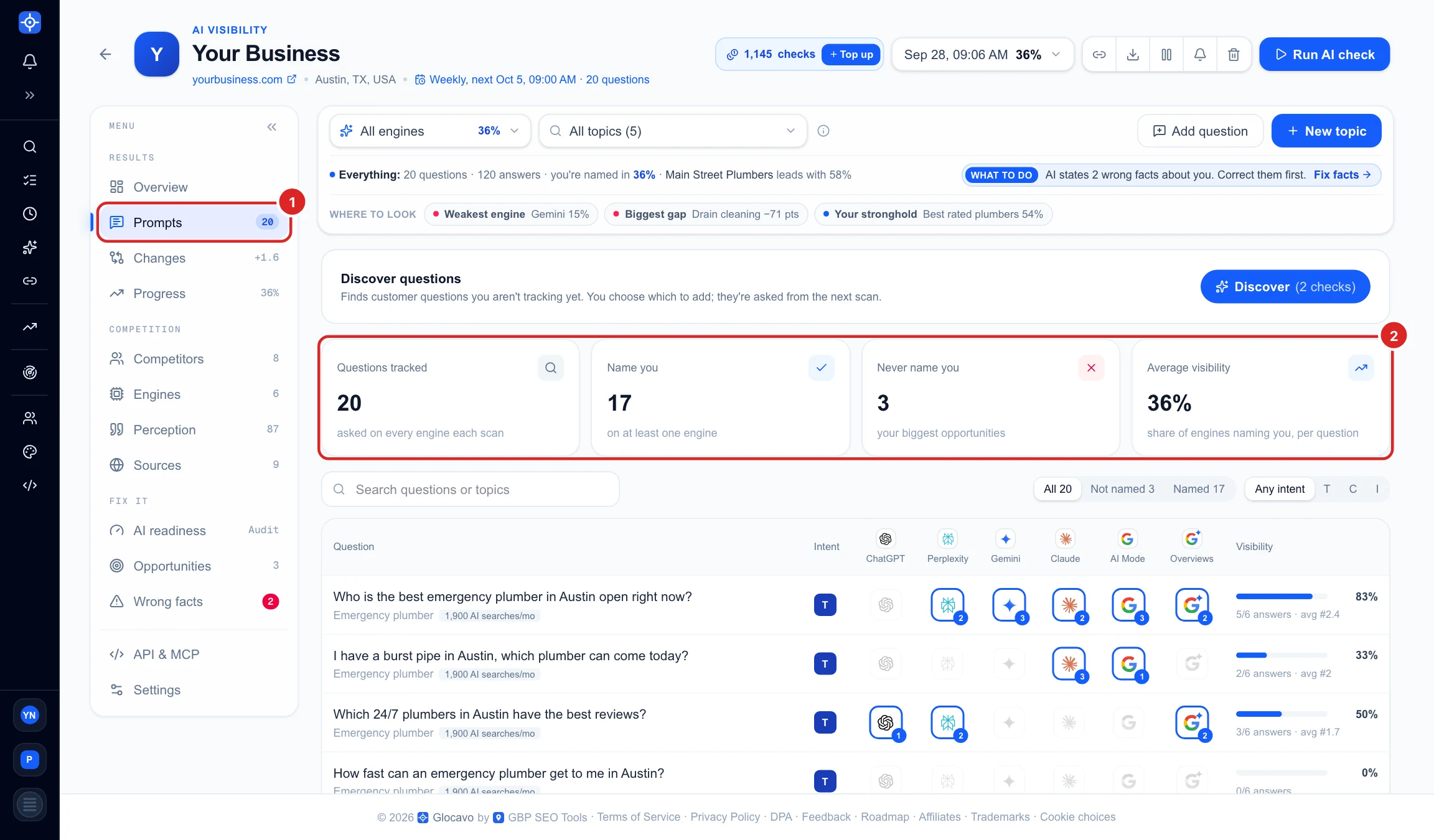Click the search icon in left rail
Image resolution: width=1434 pixels, height=840 pixels.
click(30, 147)
